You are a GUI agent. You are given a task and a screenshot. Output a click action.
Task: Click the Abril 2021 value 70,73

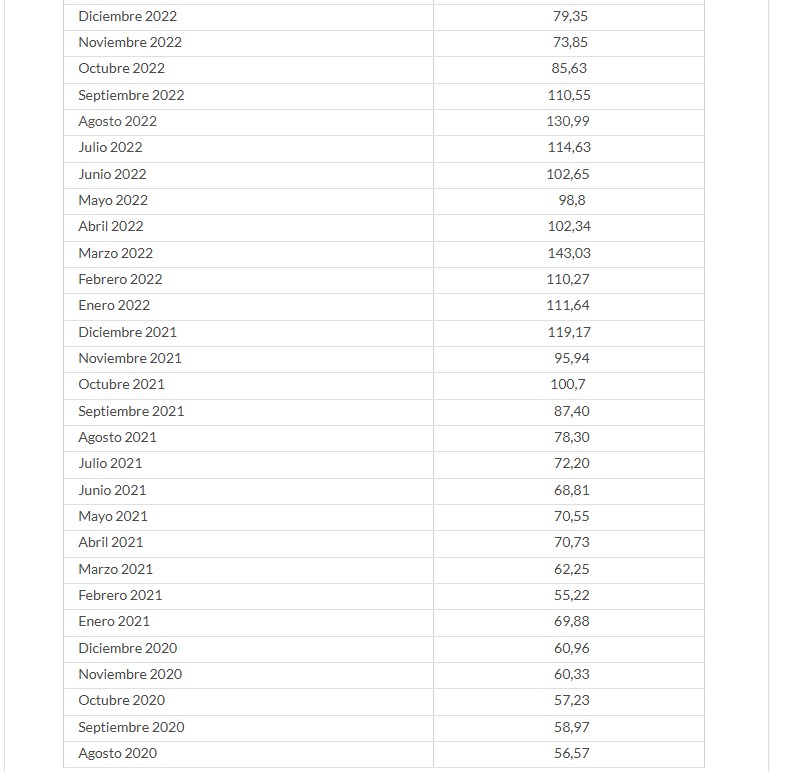pos(572,542)
